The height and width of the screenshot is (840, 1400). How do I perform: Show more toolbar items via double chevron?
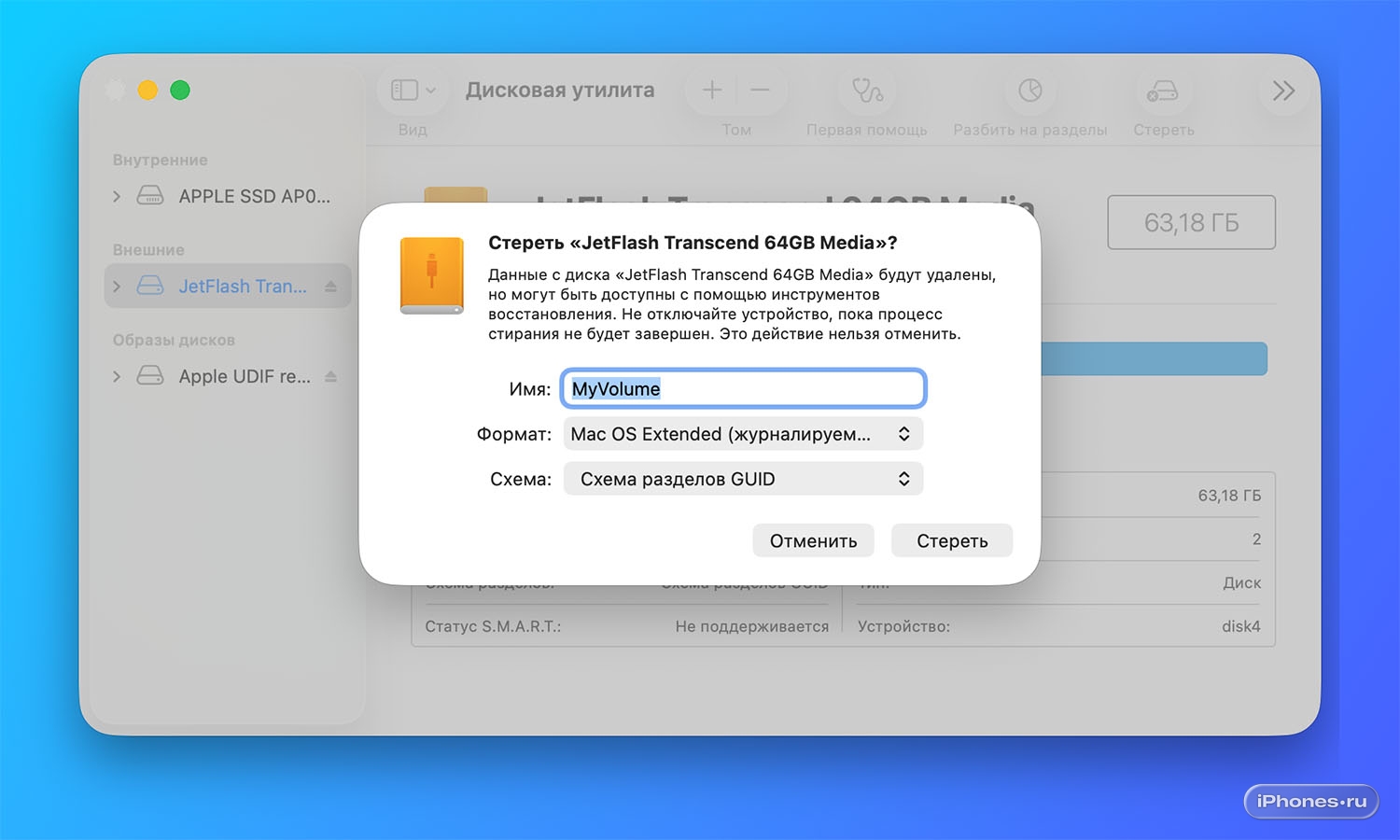click(x=1284, y=91)
